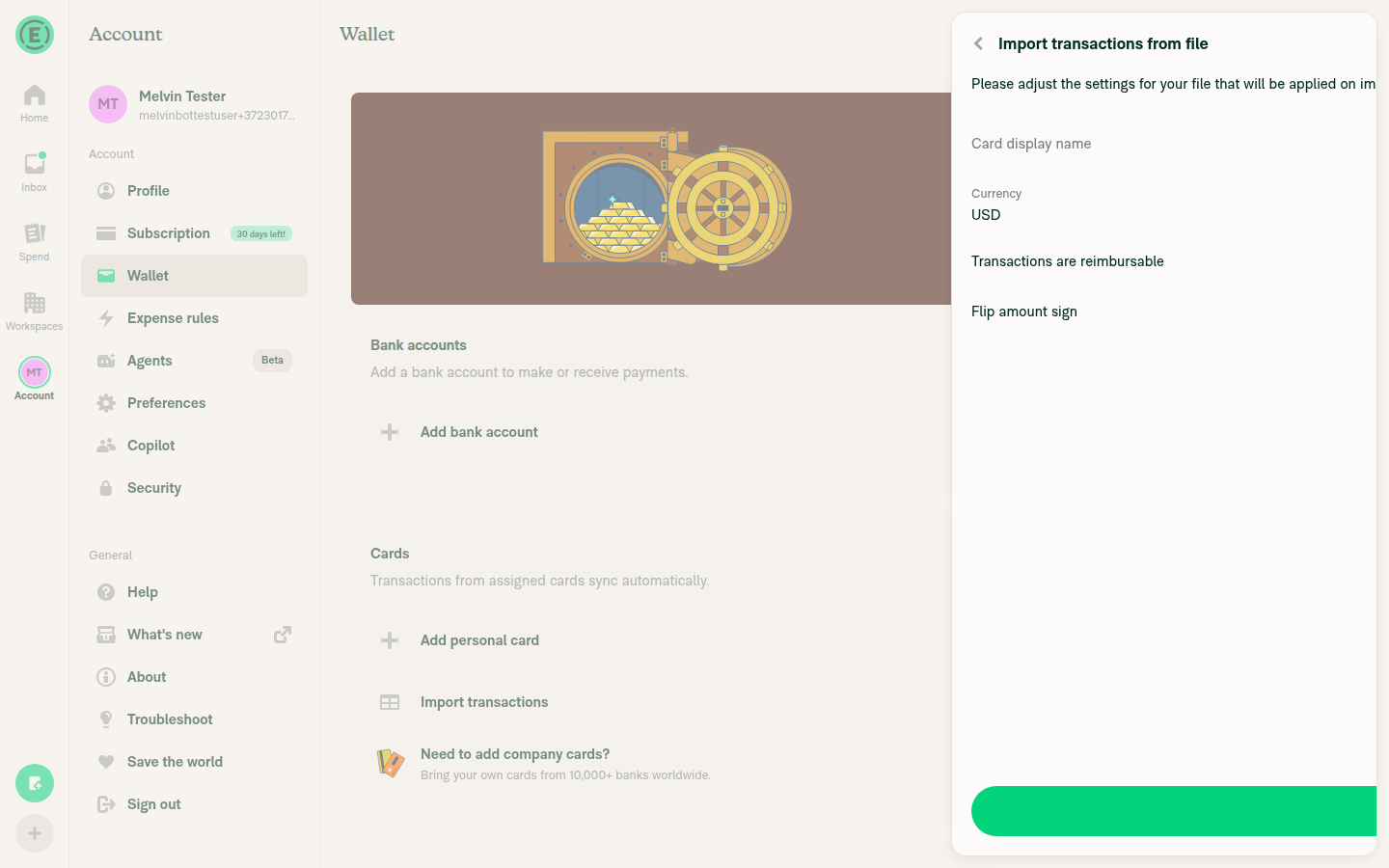Click the table icon beside Import transactions
The width and height of the screenshot is (1389, 868).
[x=390, y=702]
